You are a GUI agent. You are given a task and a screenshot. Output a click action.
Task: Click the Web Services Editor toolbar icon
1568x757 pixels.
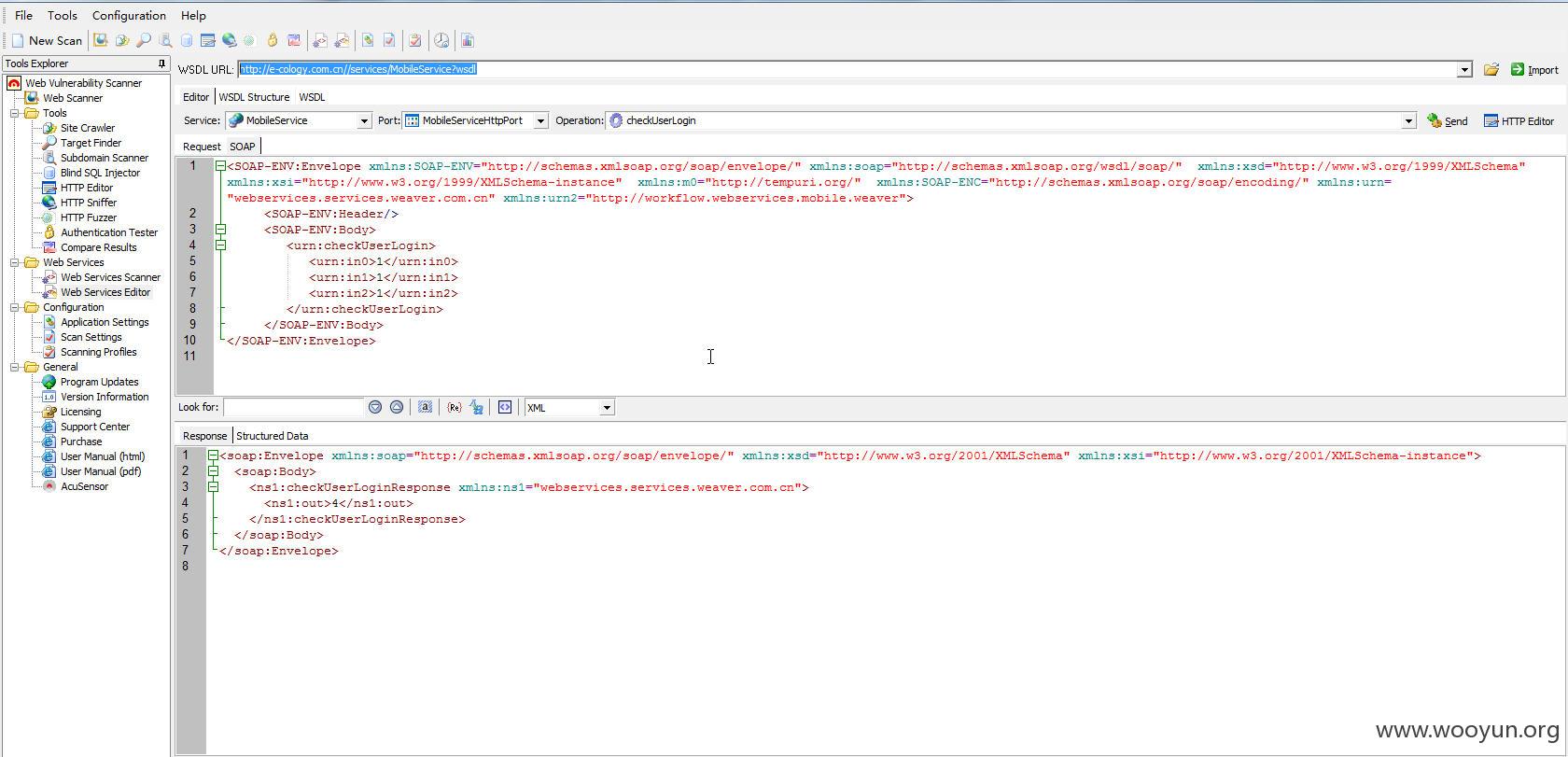(342, 40)
